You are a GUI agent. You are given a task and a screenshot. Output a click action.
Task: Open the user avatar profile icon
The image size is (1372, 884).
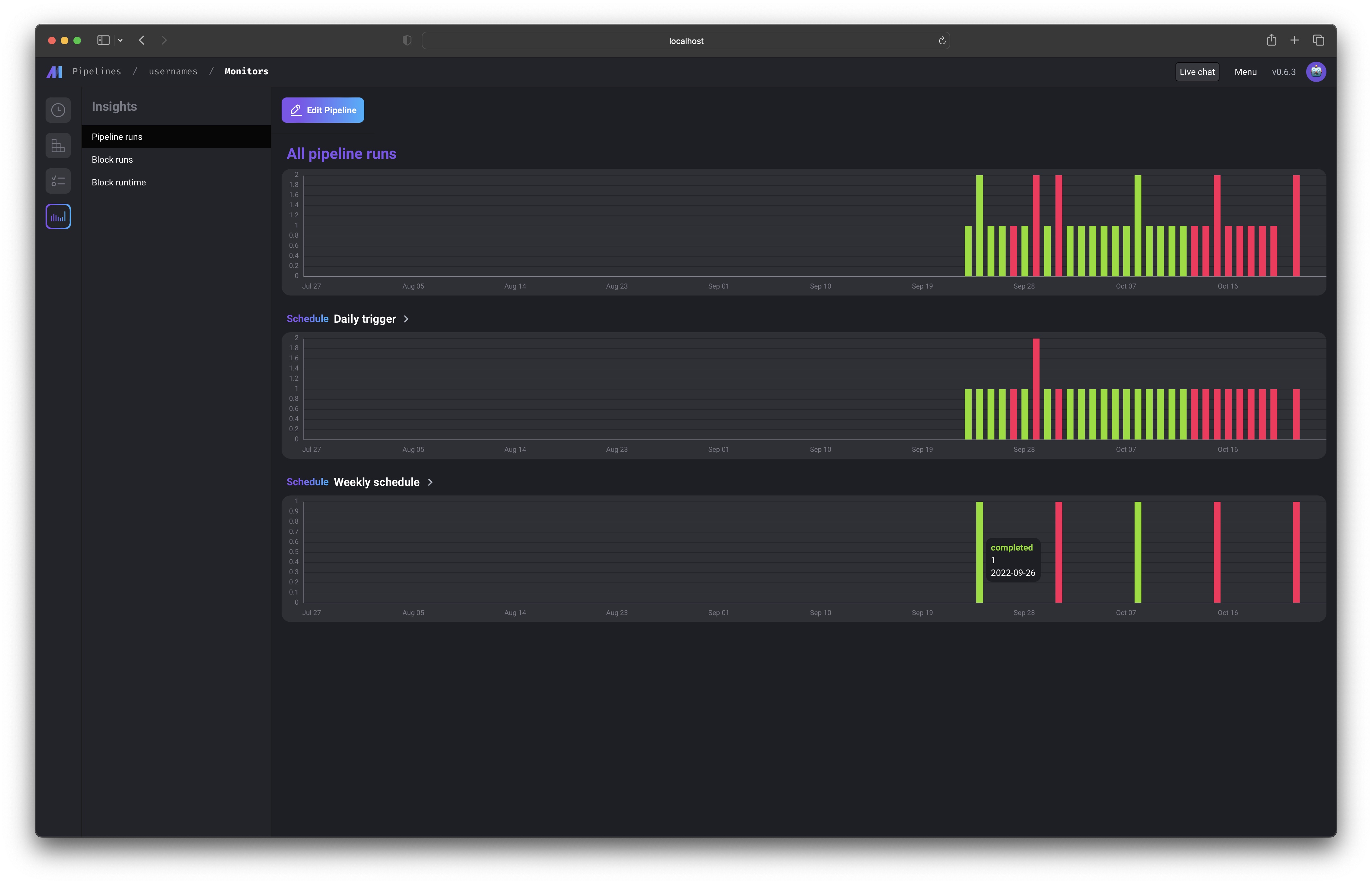[1316, 72]
